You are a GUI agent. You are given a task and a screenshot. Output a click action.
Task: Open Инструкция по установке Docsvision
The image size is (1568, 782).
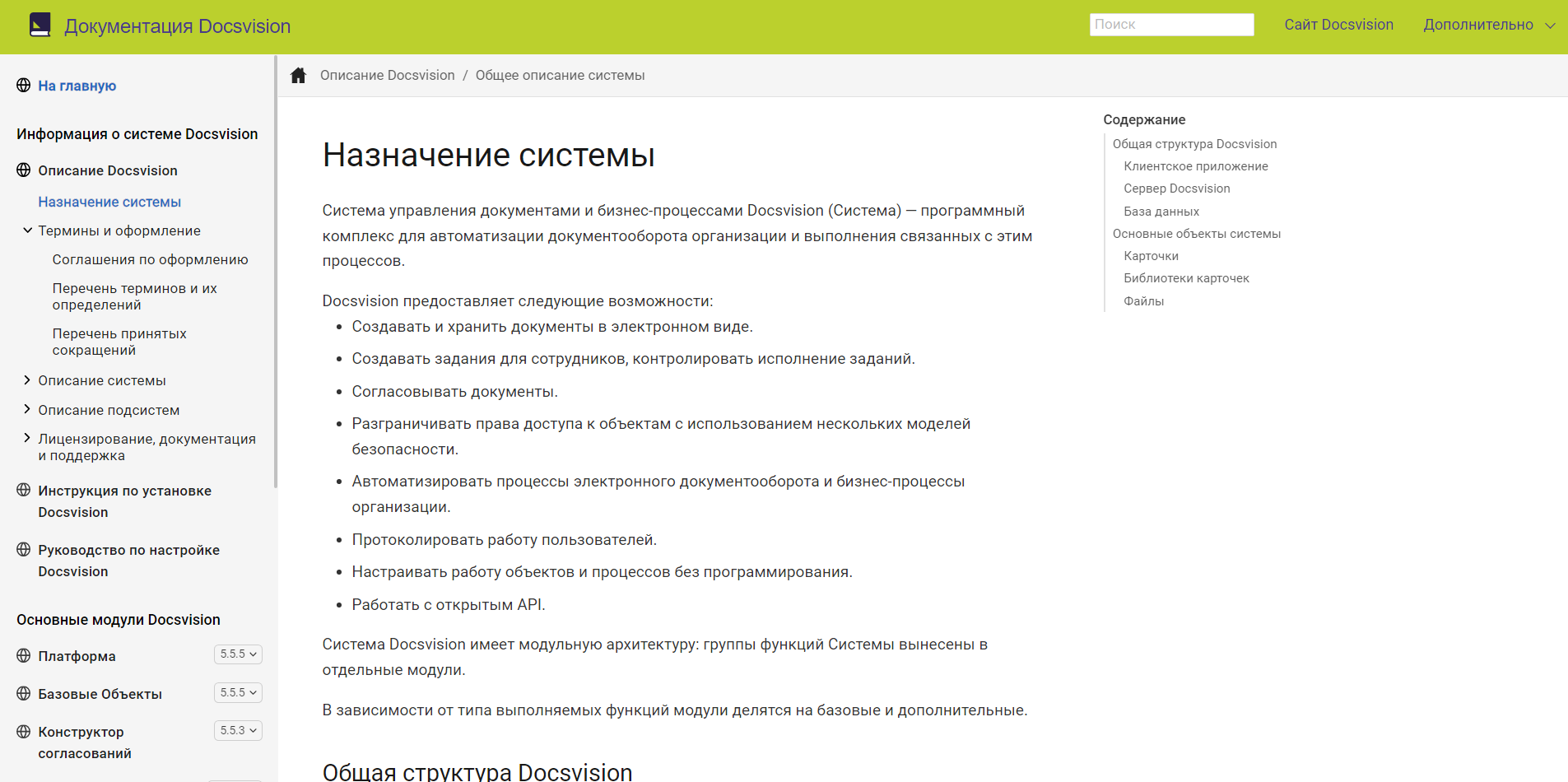pos(124,501)
